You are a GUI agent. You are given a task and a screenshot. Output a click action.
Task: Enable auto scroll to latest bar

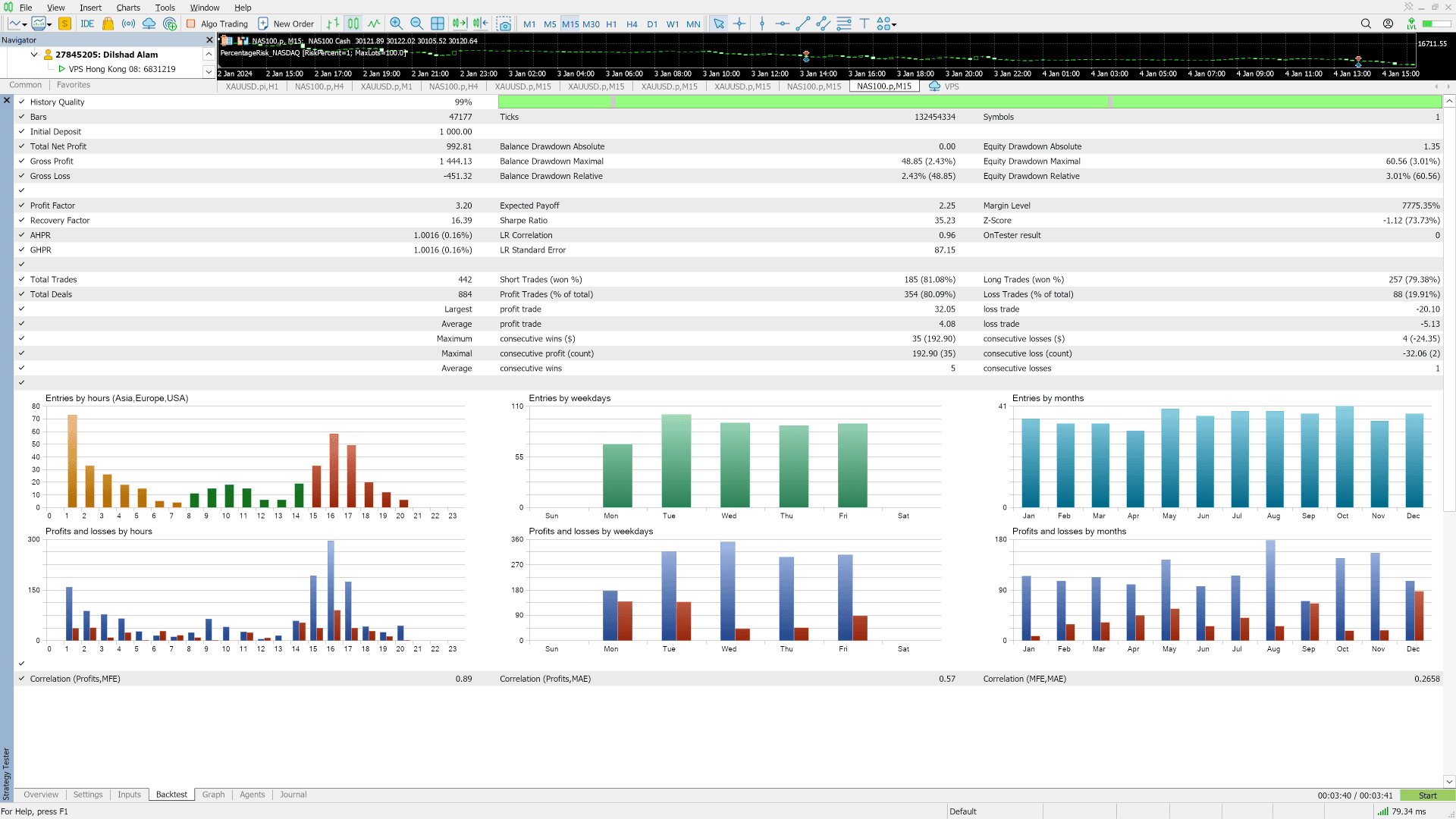point(460,24)
